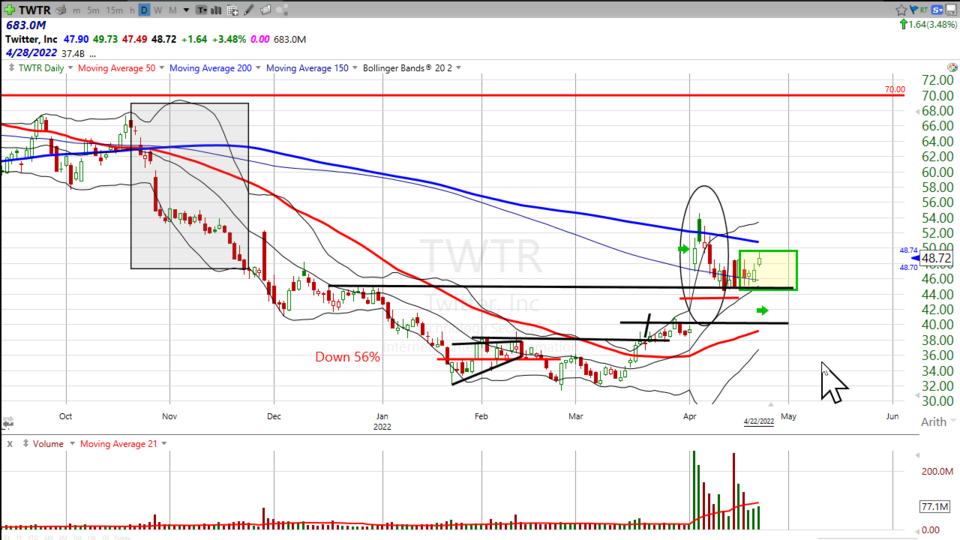Click the 70.00 horizontal line label
The image size is (960, 540).
coord(894,89)
